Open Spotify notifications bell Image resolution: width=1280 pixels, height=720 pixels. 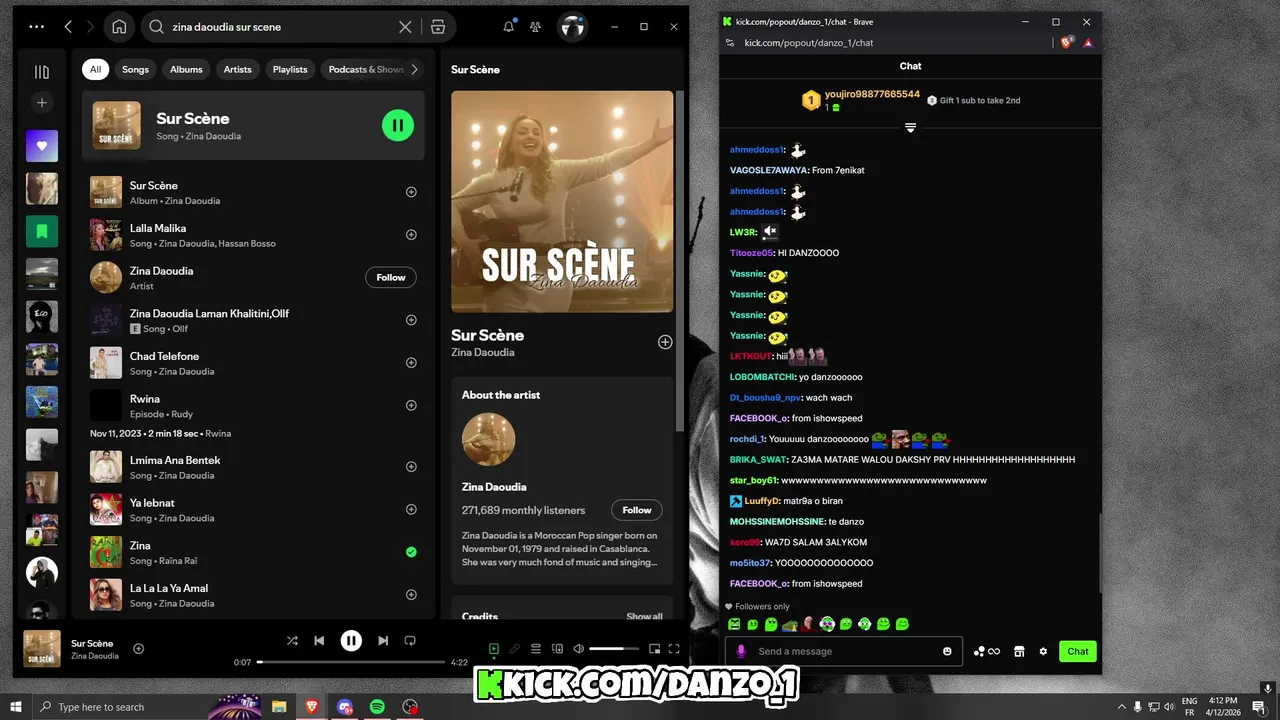(x=508, y=27)
